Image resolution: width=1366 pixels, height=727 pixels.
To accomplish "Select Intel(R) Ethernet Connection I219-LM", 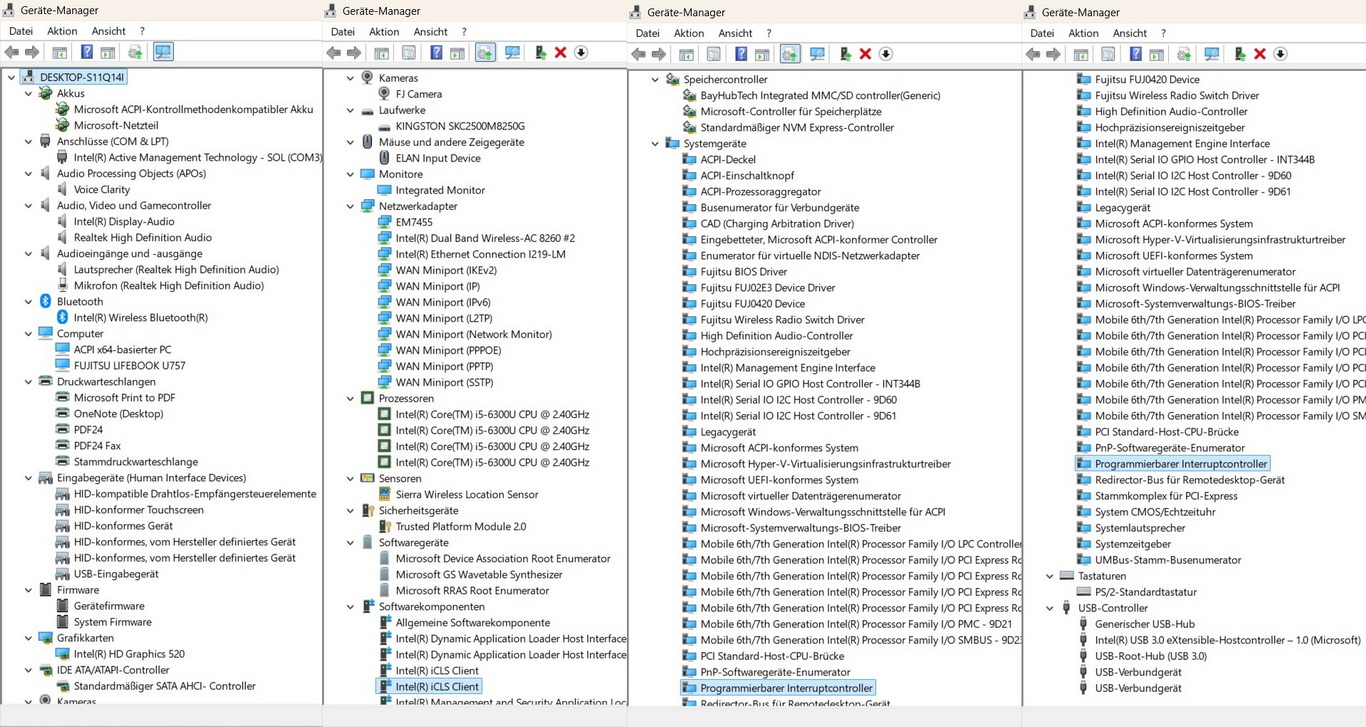I will tap(480, 254).
